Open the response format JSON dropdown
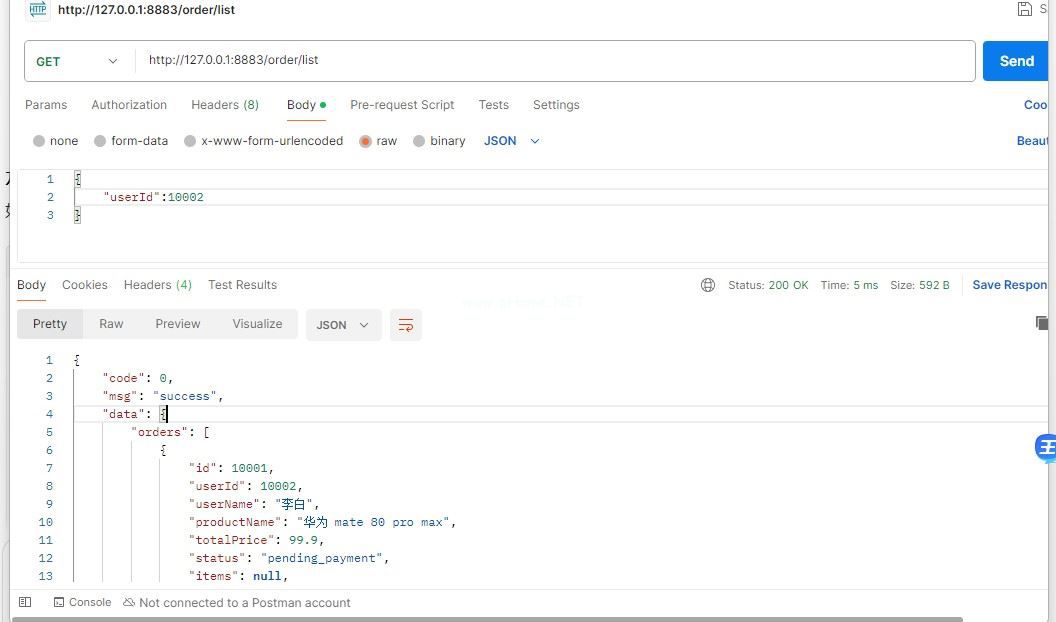The height and width of the screenshot is (622, 1056). 343,325
